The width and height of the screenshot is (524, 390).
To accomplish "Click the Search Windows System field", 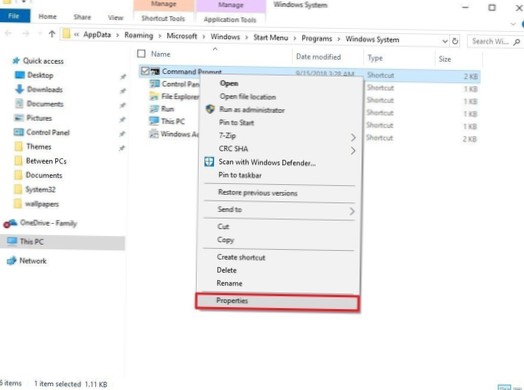I will click(x=495, y=41).
